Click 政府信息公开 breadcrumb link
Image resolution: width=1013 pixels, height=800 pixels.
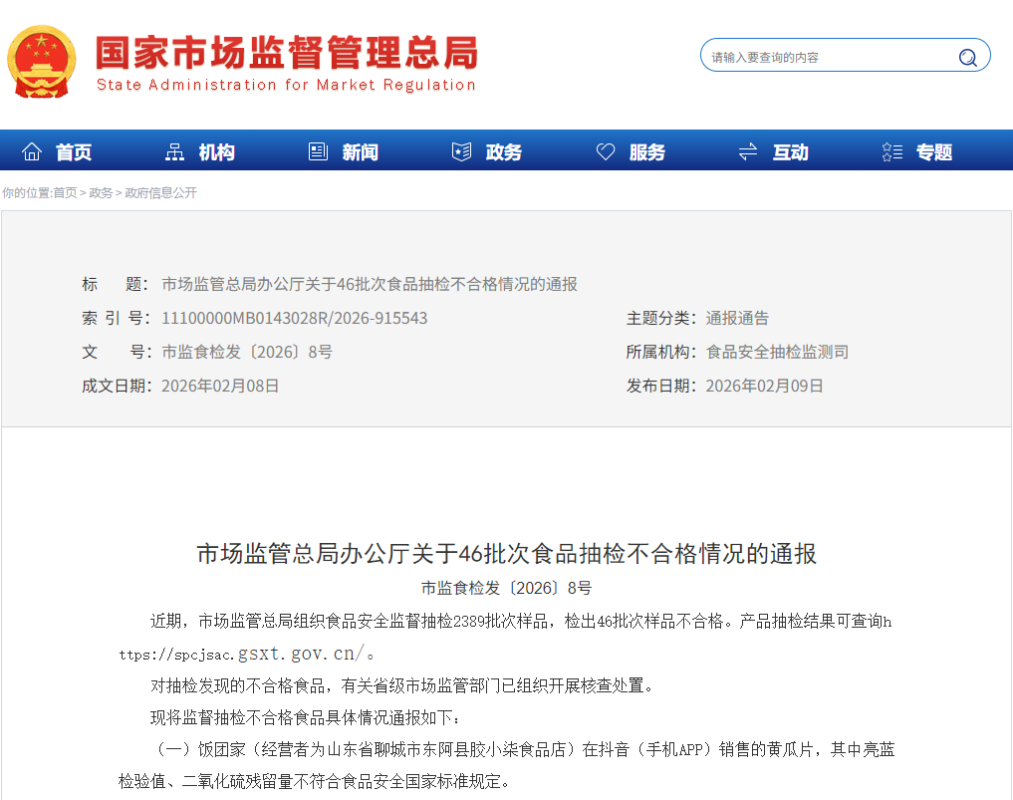pos(160,193)
